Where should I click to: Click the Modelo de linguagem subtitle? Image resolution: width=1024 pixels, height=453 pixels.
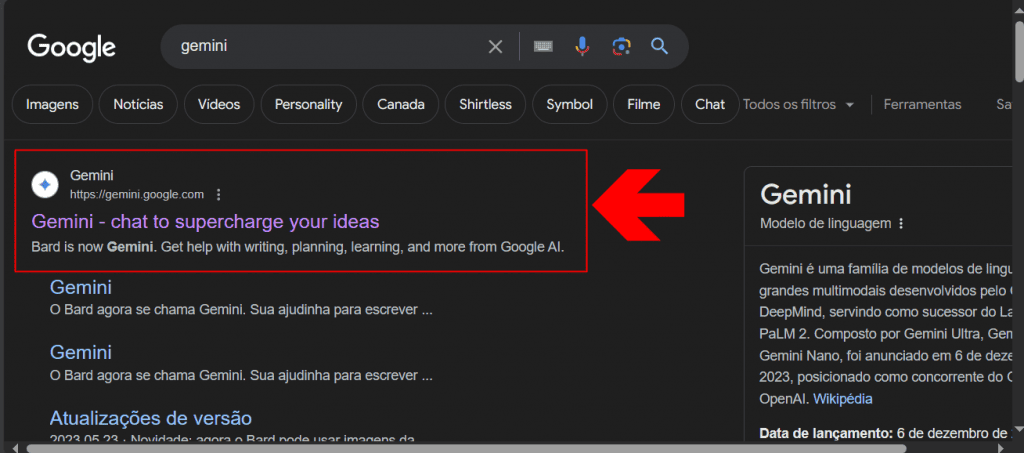click(825, 224)
